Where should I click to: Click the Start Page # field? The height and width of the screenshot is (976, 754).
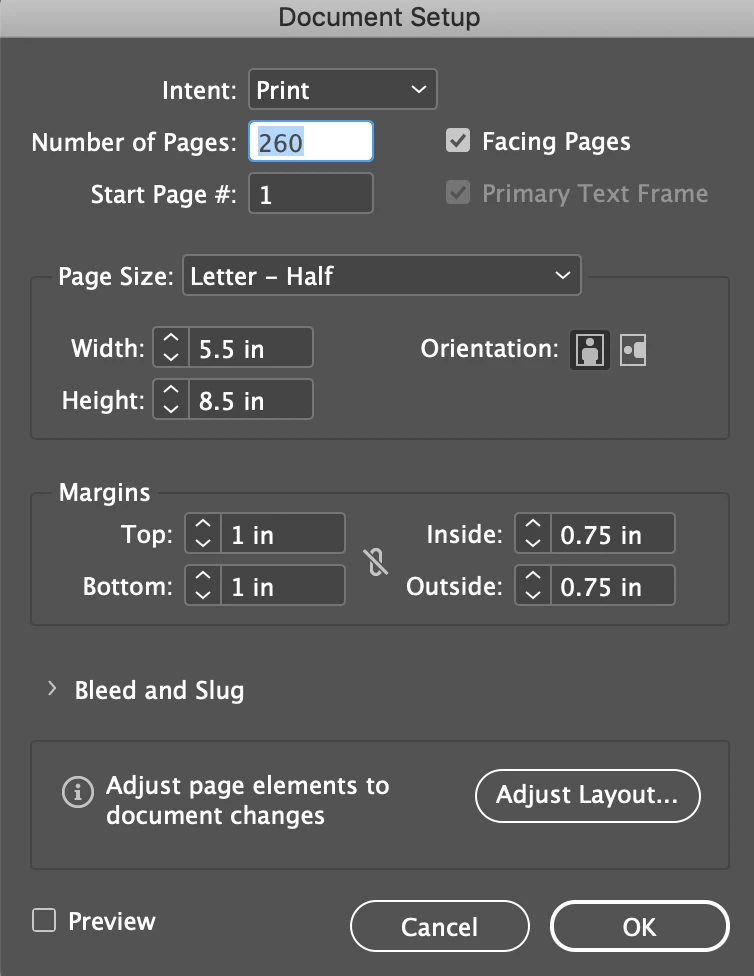click(x=311, y=193)
